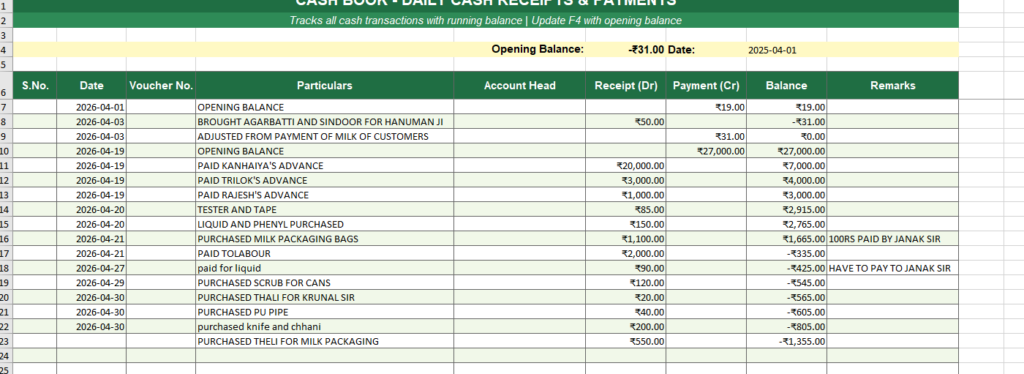This screenshot has width=1024, height=374.
Task: Click the ₹19.00 payment cell
Action: tap(706, 107)
